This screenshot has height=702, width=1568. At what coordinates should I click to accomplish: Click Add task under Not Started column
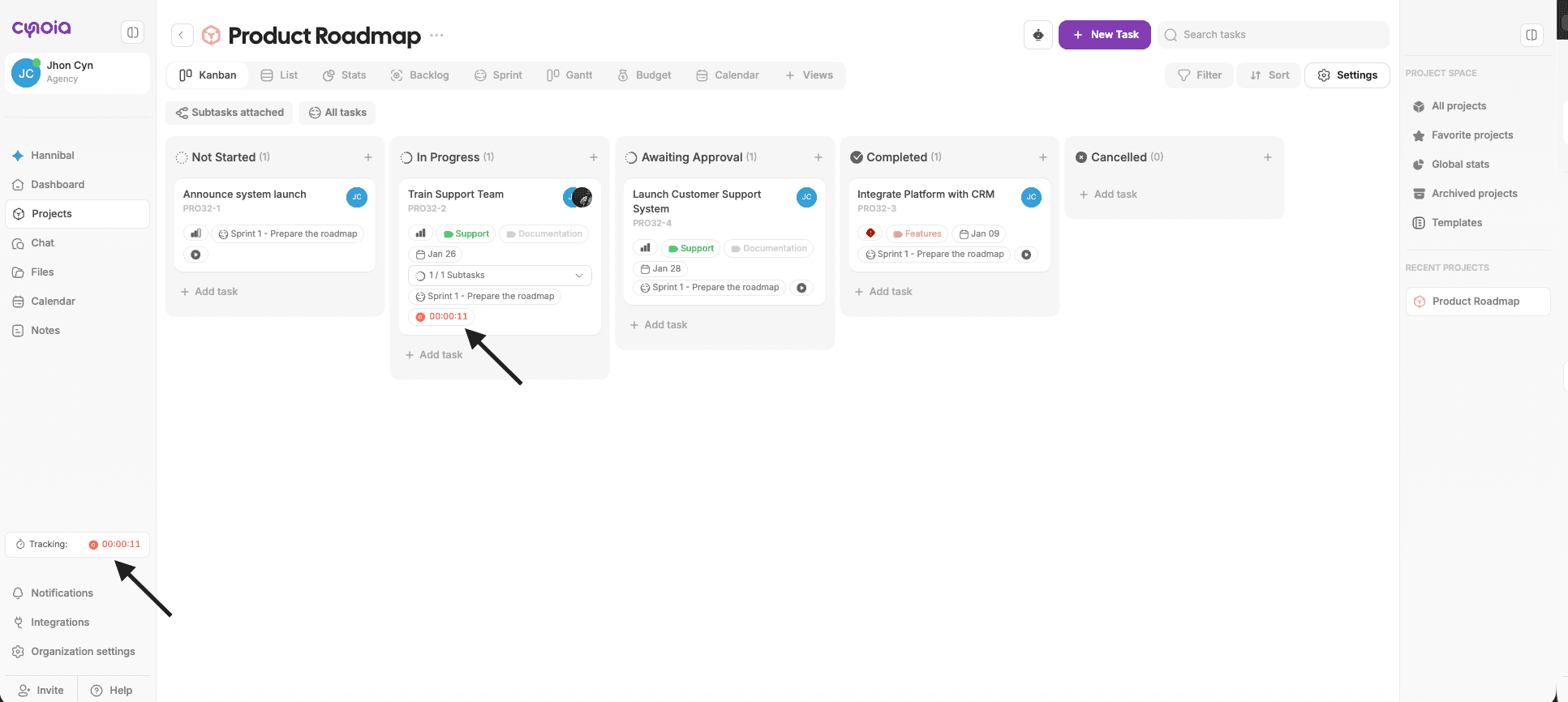coord(209,292)
